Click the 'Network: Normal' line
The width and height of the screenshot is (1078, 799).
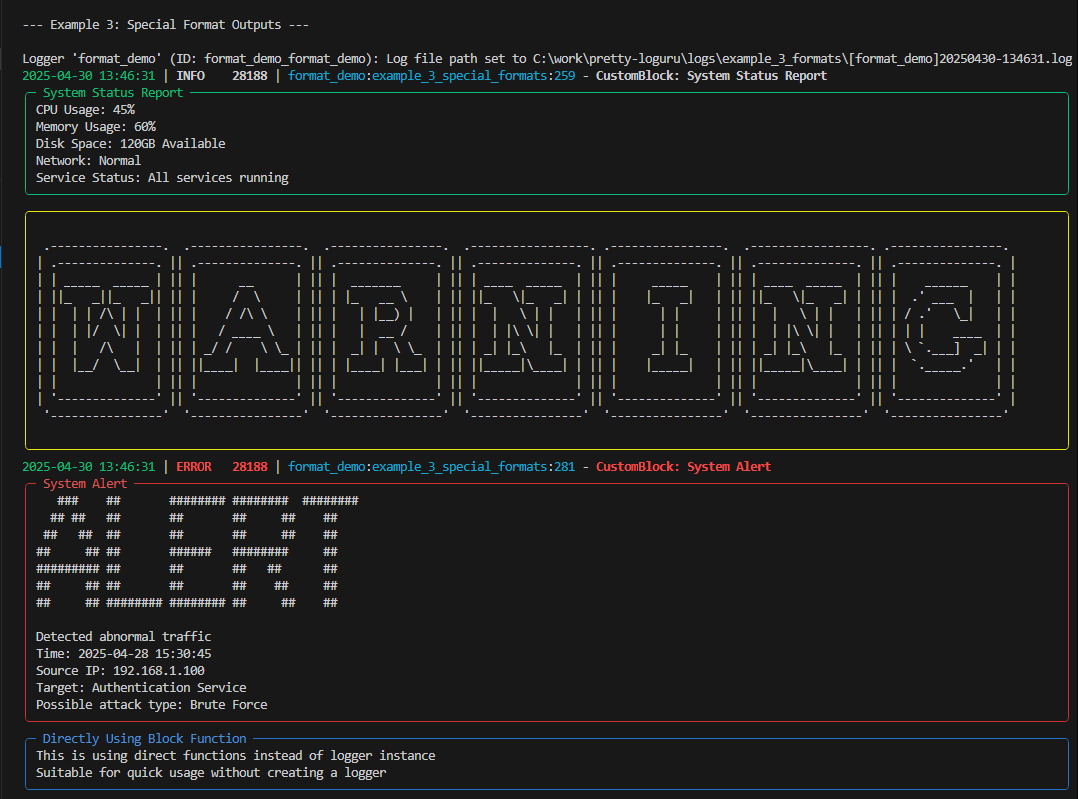tap(88, 161)
